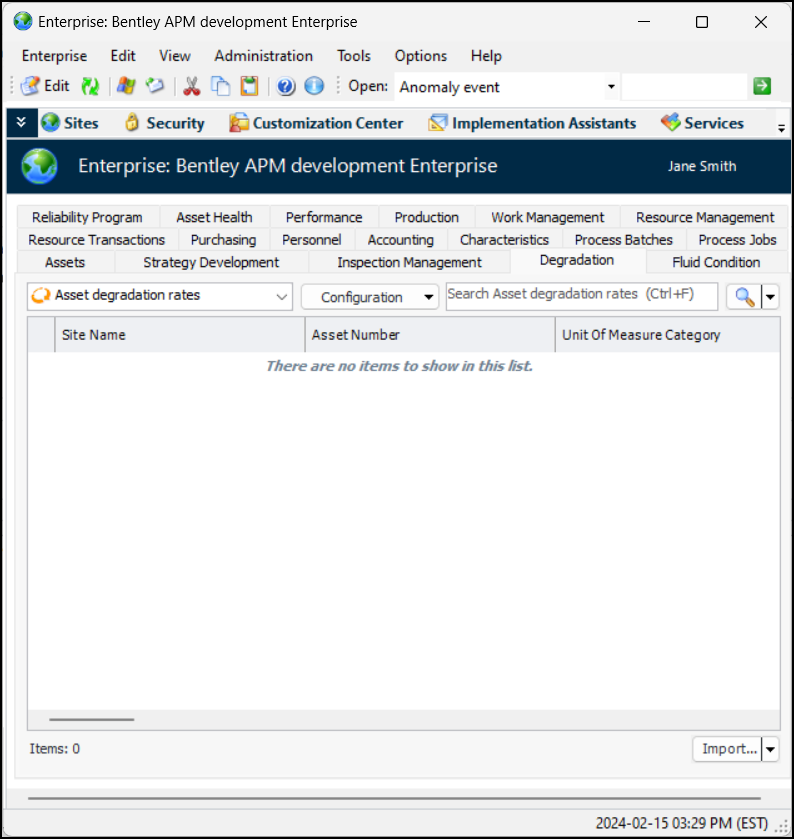Click the Copy pages icon

point(220,86)
